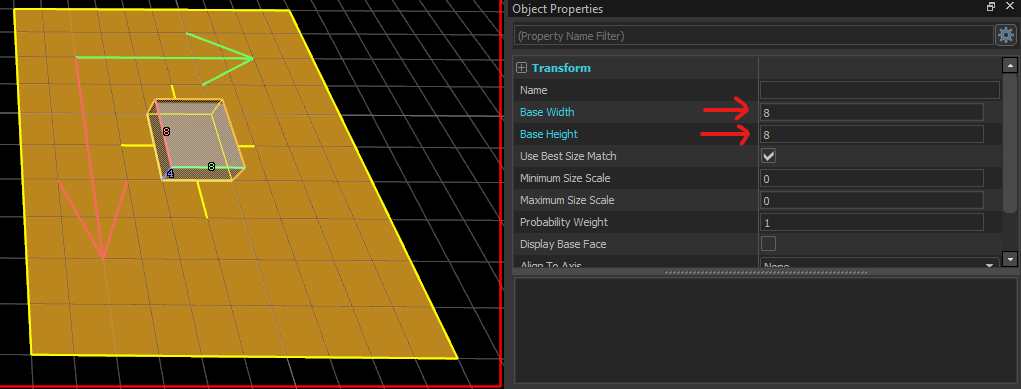Click the scrollbar down arrow

1010,259
